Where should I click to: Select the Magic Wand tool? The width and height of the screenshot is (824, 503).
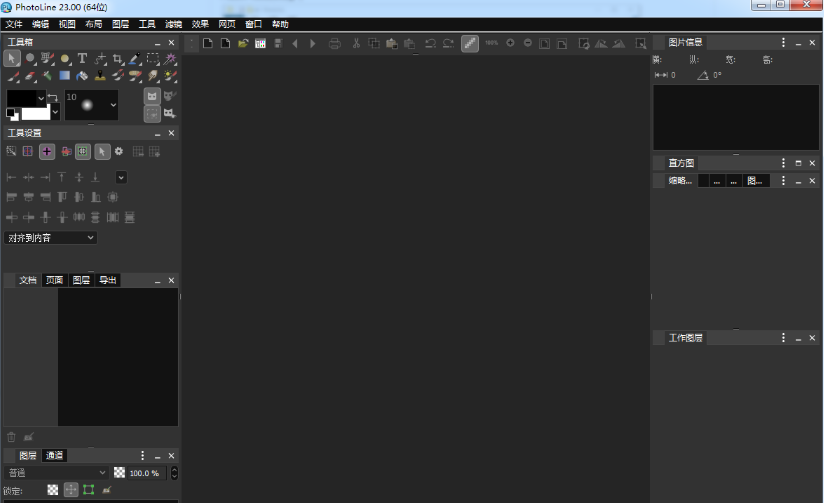coord(170,59)
